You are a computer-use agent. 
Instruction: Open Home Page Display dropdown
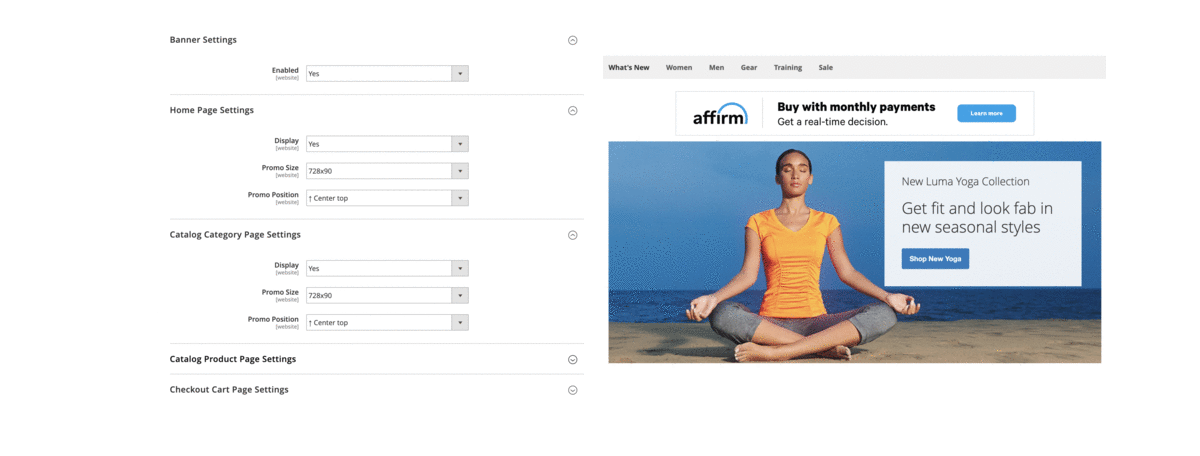tap(387, 144)
